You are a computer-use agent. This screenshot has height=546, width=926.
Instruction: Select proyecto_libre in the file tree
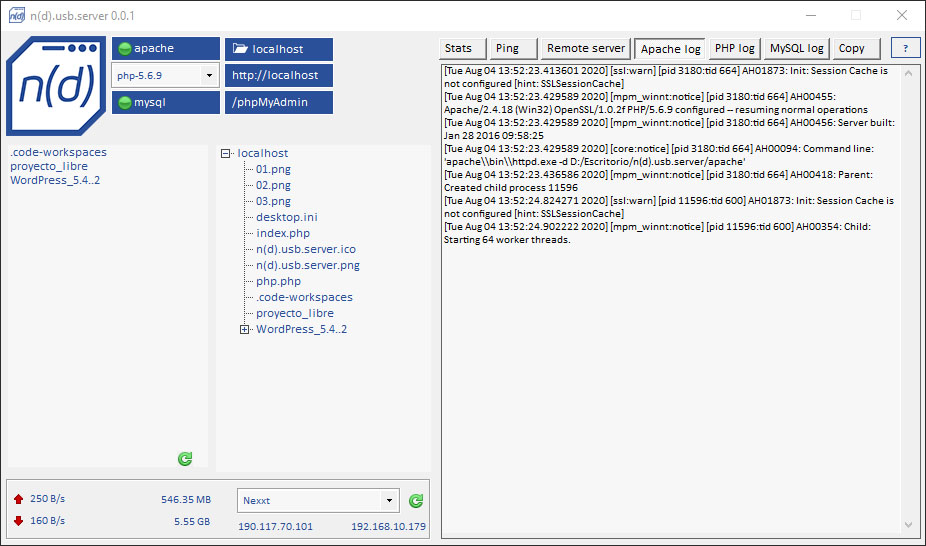pyautogui.click(x=295, y=313)
